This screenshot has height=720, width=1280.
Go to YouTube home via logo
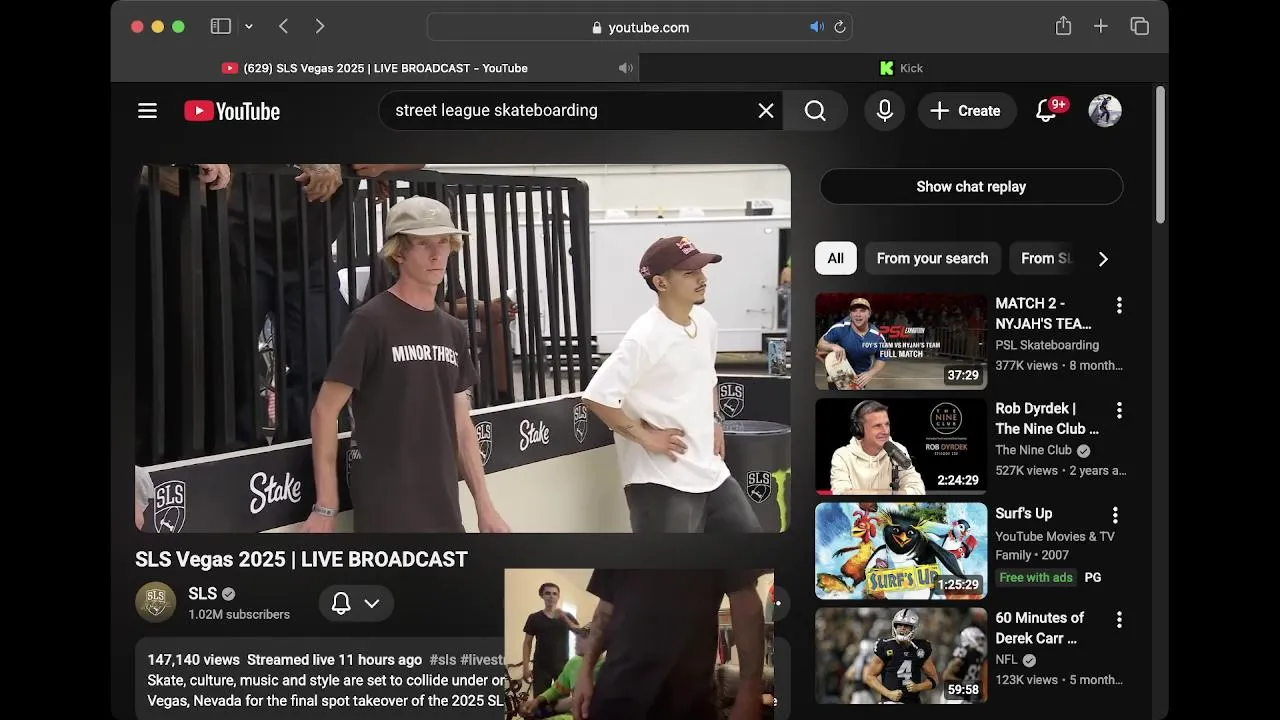point(232,111)
